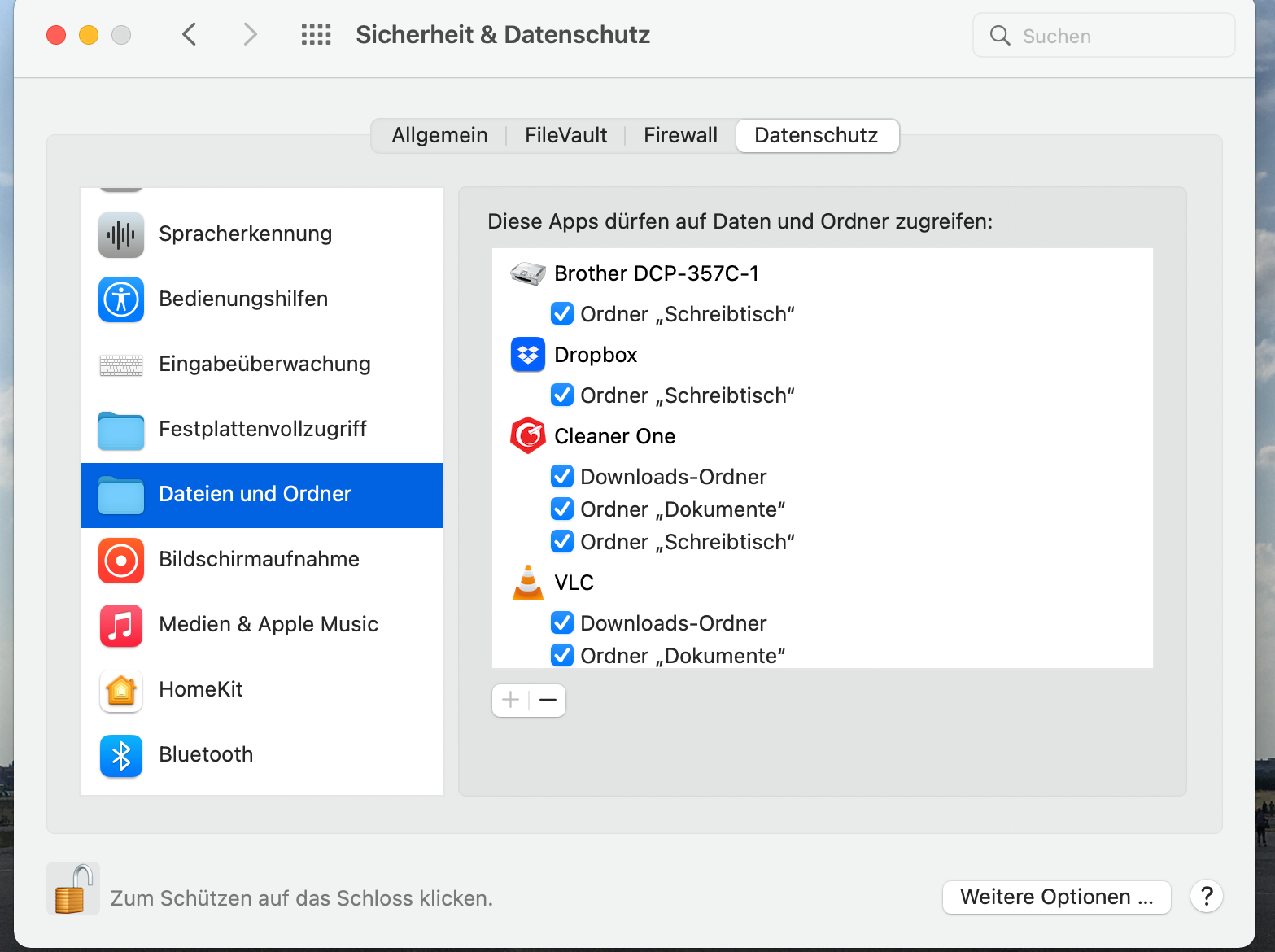Click the Cleaner One app icon
Screen dimensions: 1275x952
pos(528,436)
